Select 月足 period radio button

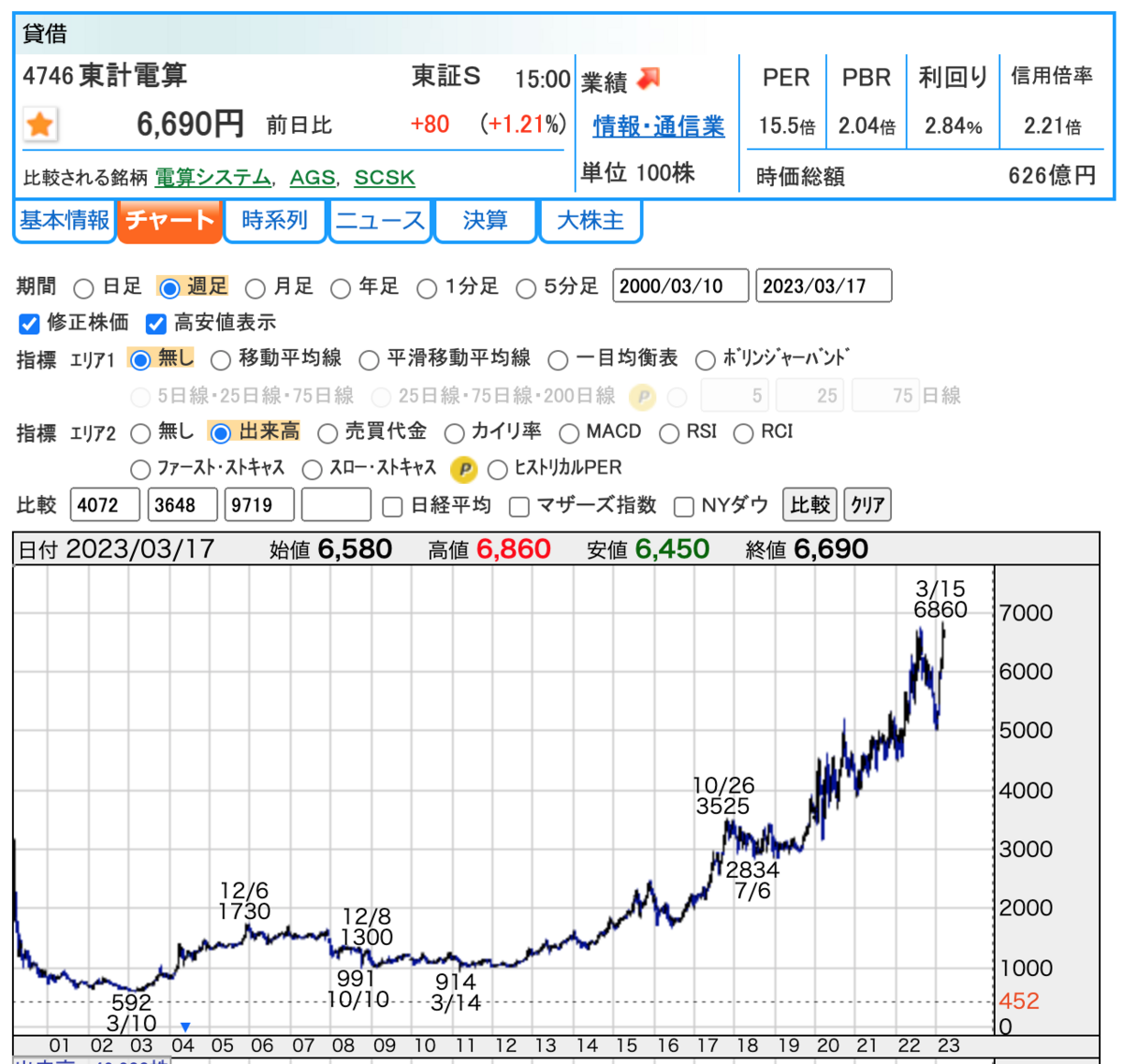pos(255,288)
